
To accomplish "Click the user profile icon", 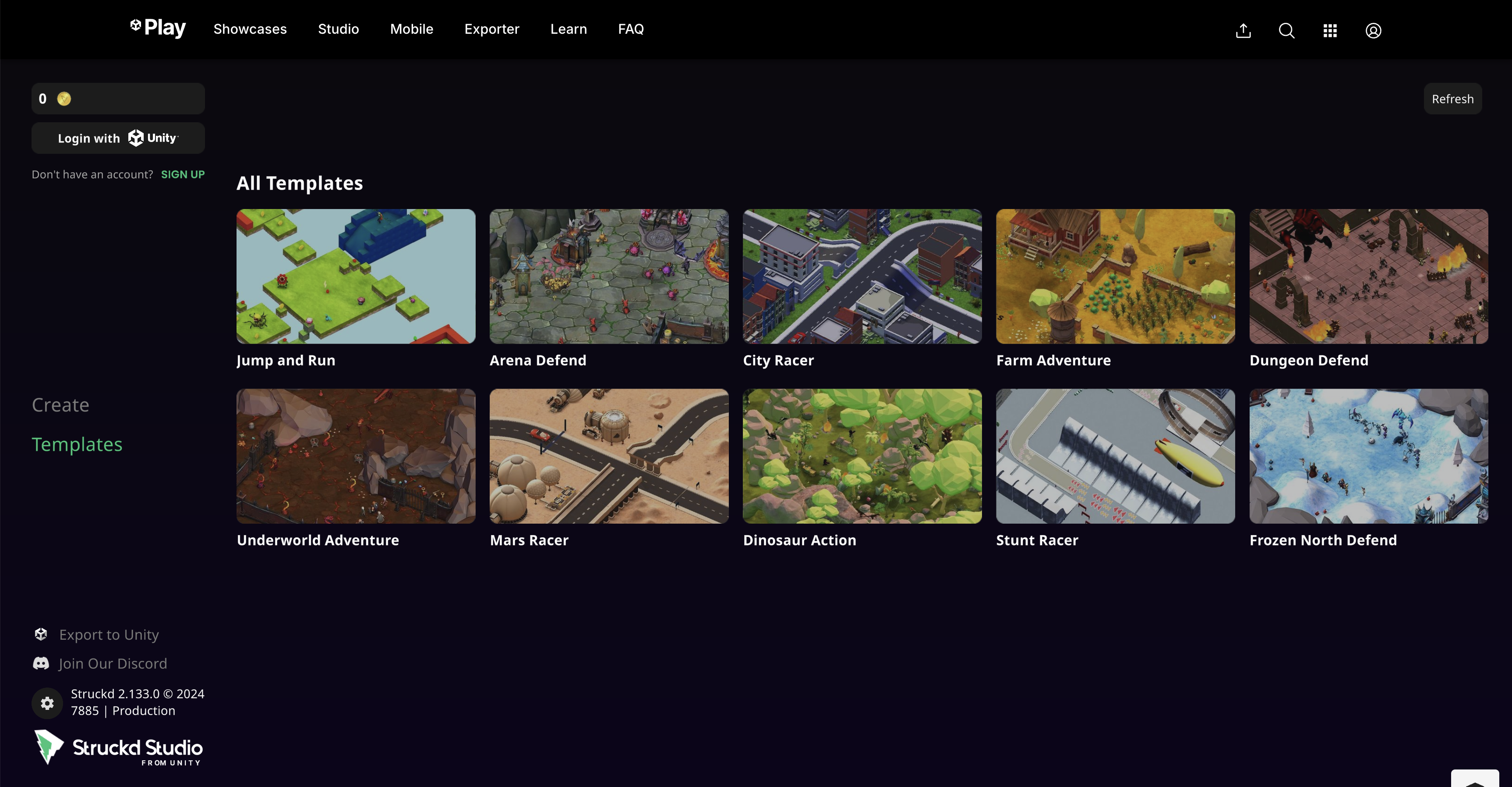I will [1373, 31].
